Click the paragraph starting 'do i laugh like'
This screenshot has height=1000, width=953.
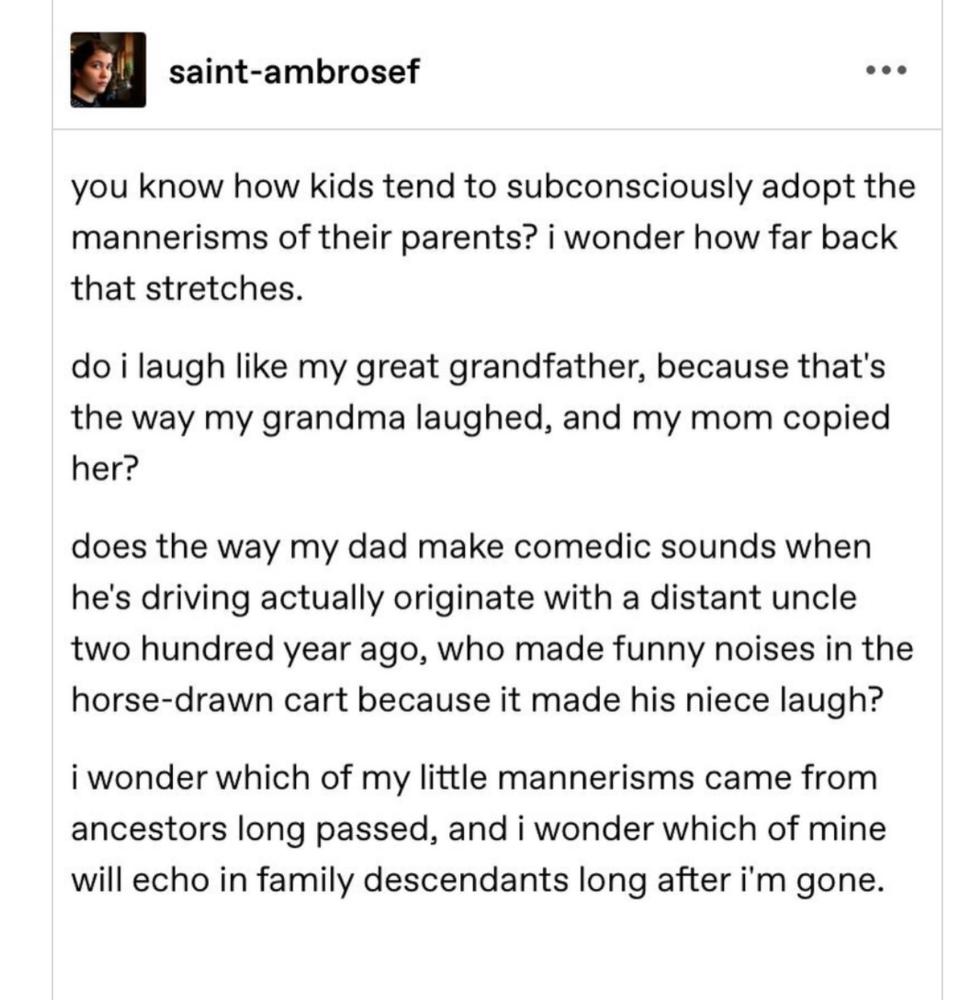coord(480,418)
